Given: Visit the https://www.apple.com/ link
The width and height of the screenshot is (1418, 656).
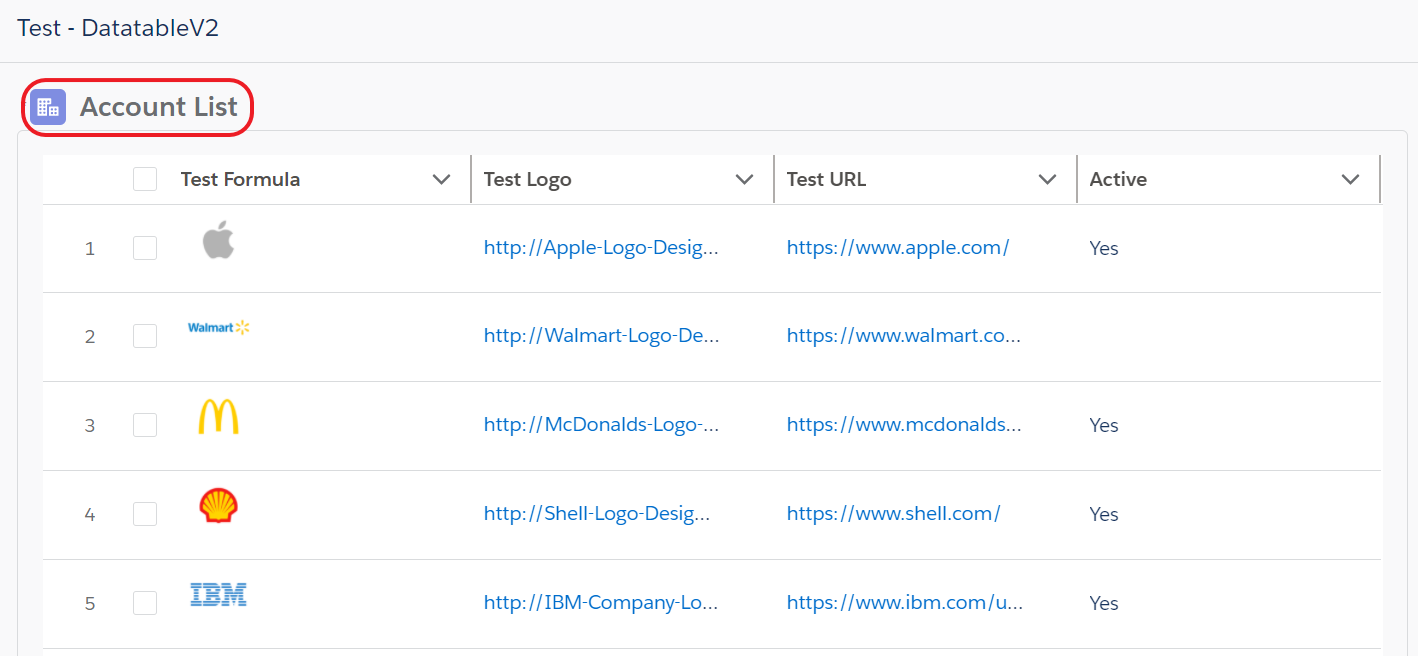Looking at the screenshot, I should coord(898,248).
